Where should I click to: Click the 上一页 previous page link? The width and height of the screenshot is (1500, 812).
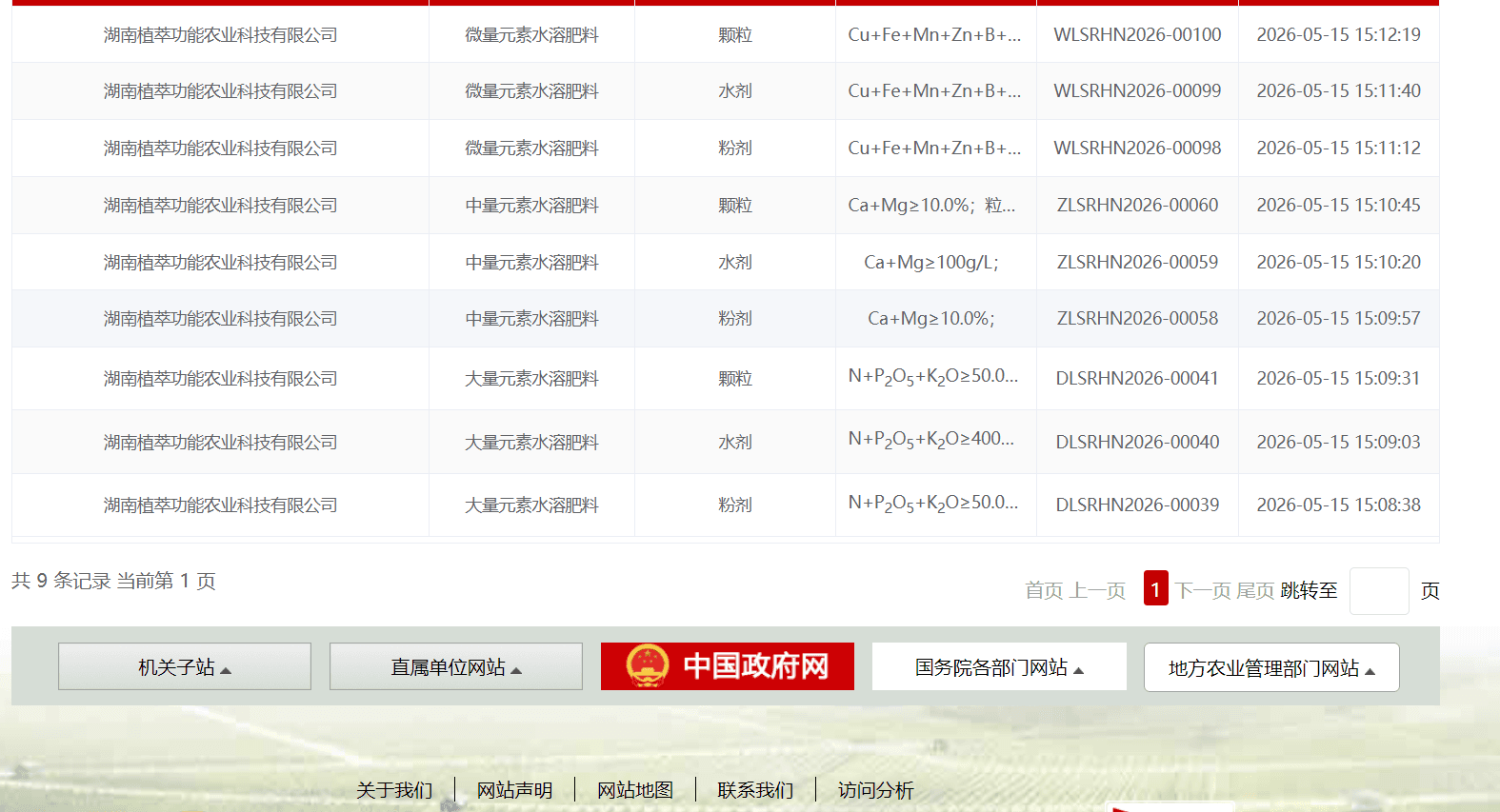point(1098,590)
